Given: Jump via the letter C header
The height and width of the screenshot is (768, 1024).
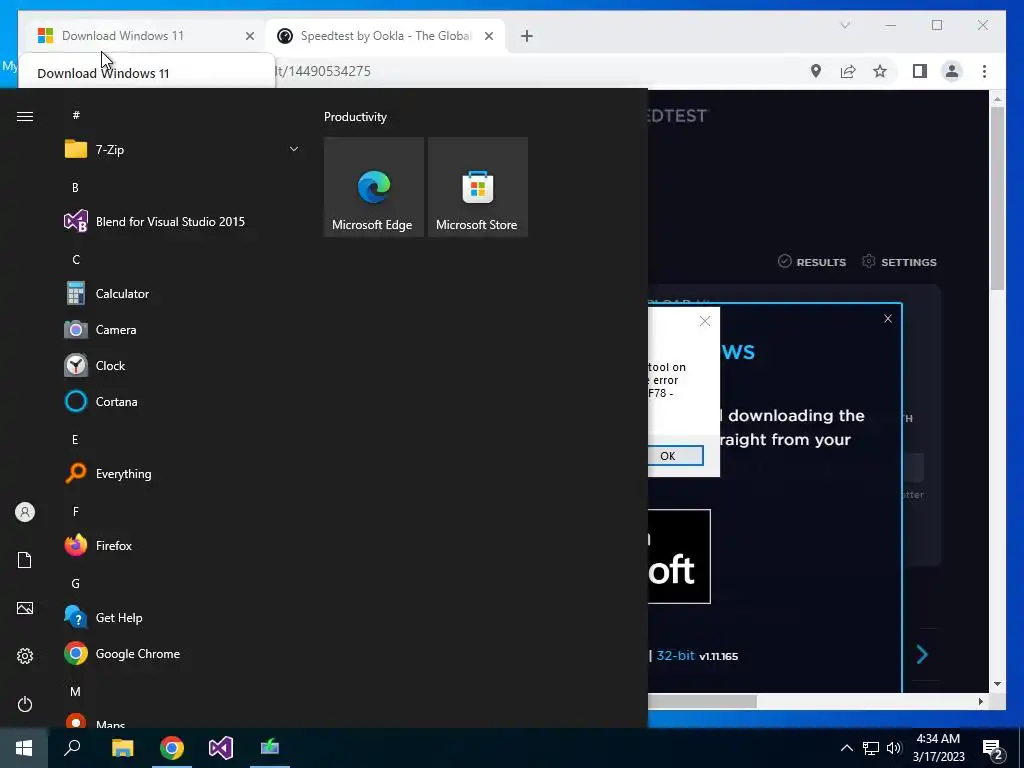Looking at the screenshot, I should [76, 260].
